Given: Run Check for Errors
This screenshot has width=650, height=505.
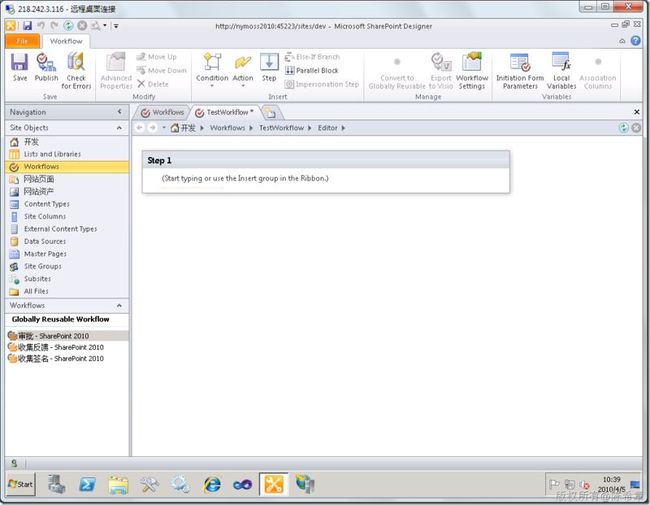Looking at the screenshot, I should pos(76,71).
